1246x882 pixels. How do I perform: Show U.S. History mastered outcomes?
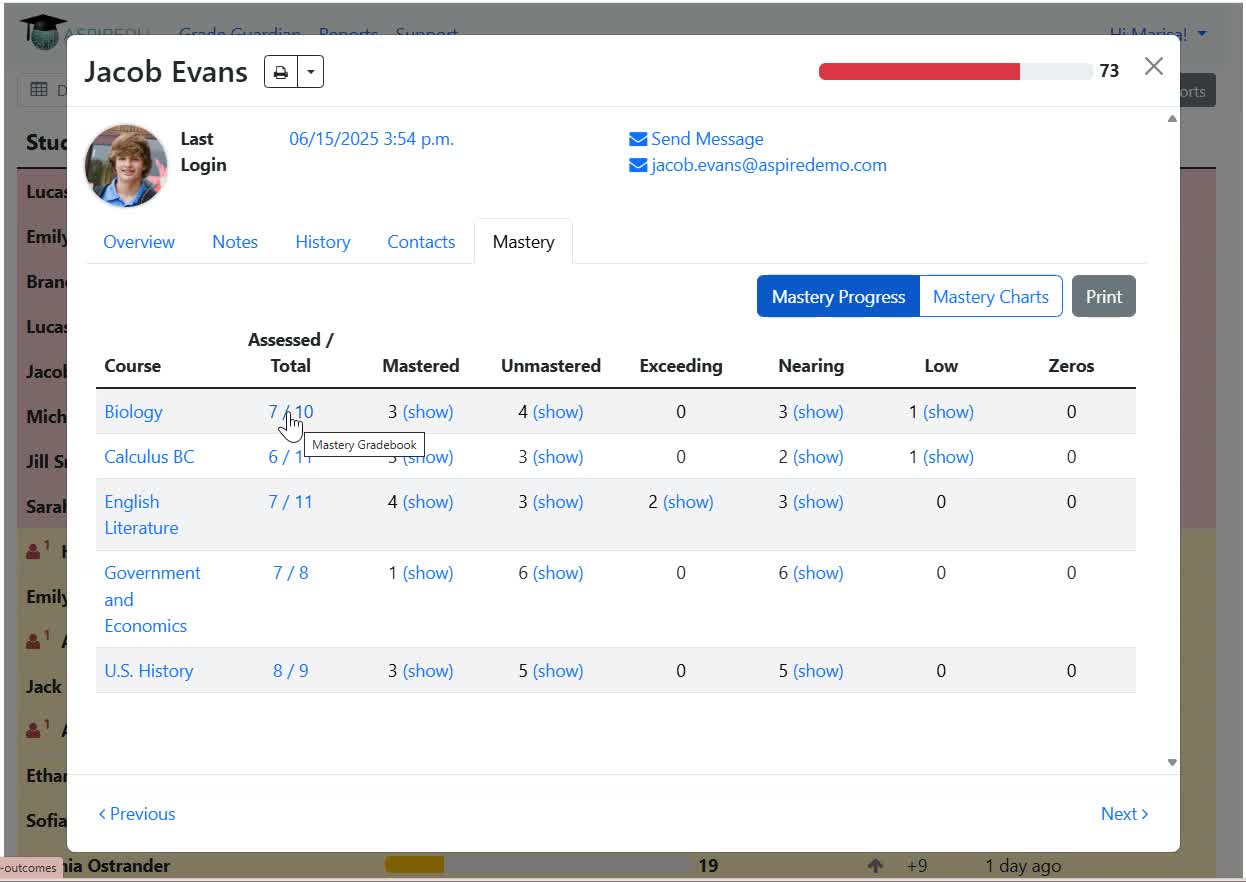[428, 671]
